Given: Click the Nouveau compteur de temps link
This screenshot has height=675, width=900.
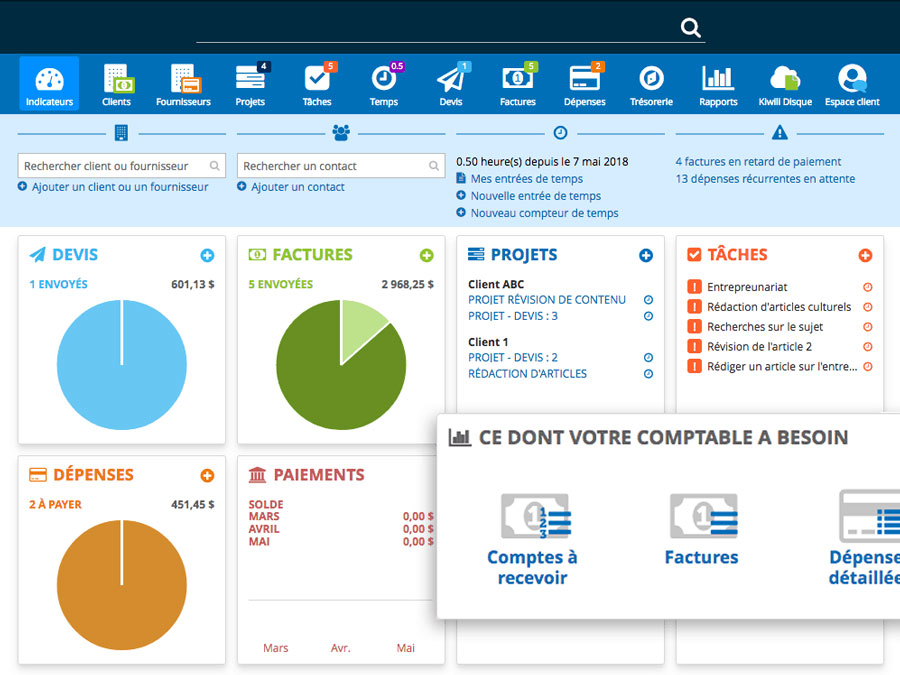Looking at the screenshot, I should (544, 213).
